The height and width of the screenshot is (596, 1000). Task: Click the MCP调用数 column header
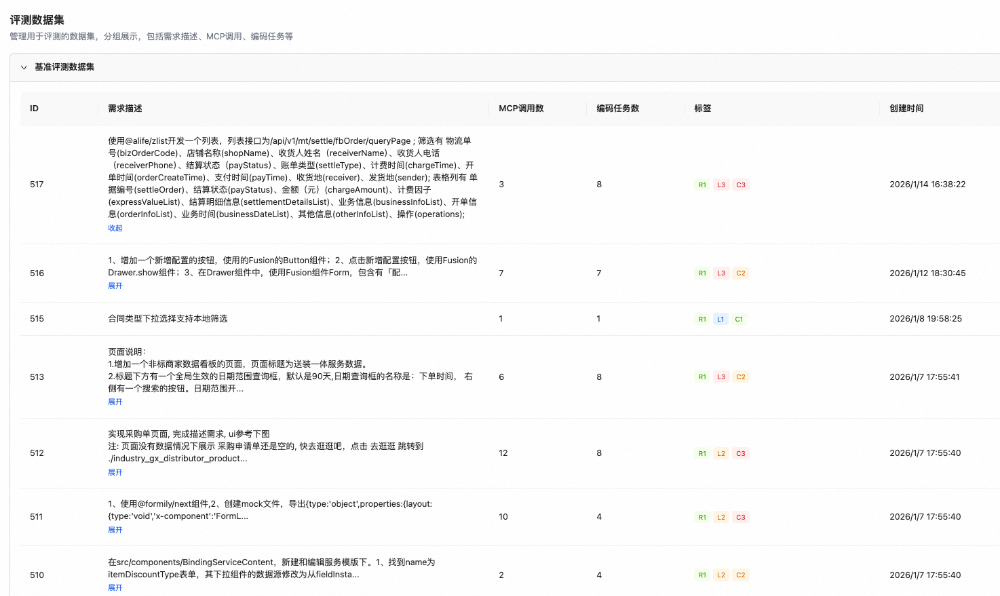[521, 108]
